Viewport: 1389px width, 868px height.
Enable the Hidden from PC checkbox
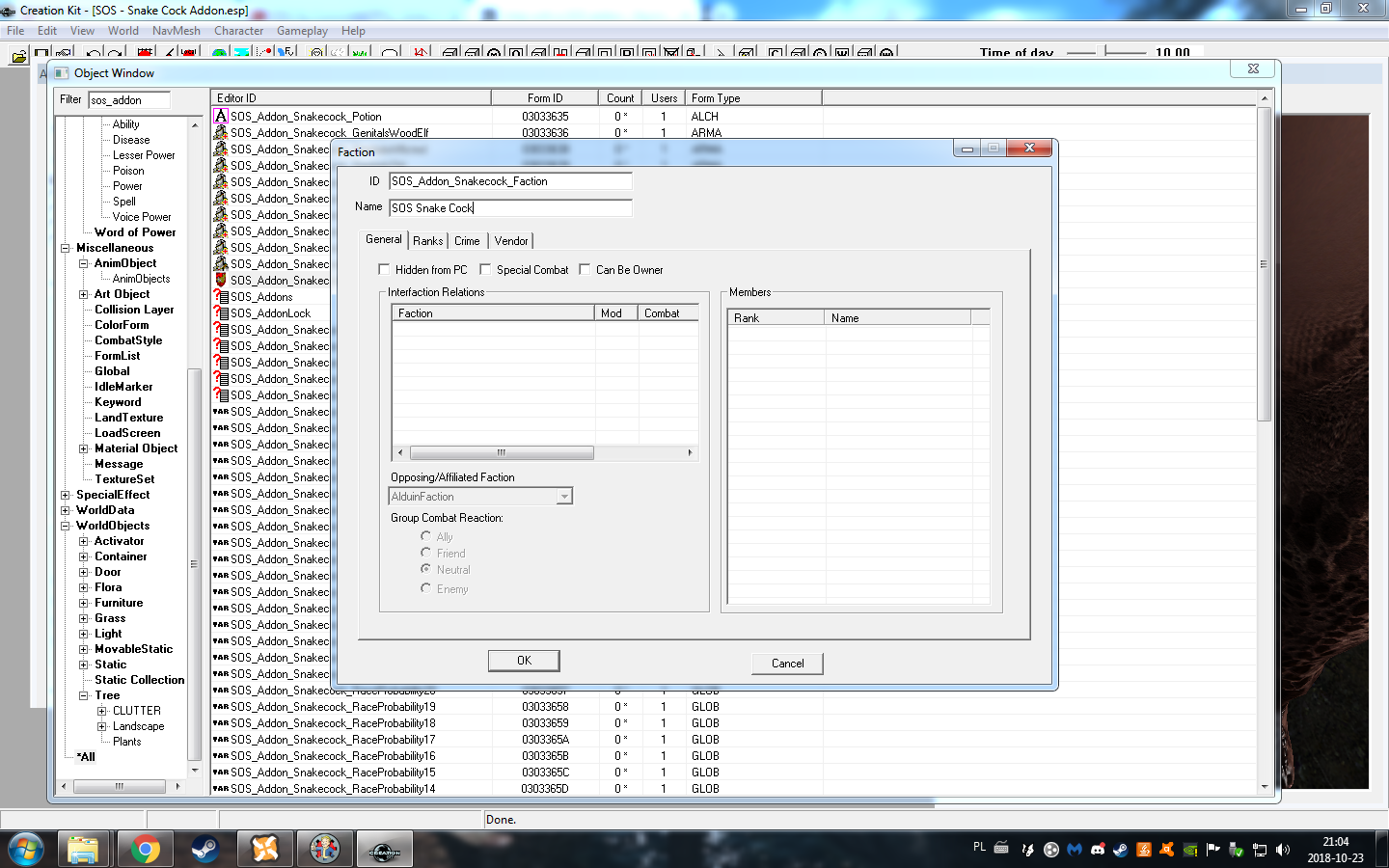click(x=385, y=269)
